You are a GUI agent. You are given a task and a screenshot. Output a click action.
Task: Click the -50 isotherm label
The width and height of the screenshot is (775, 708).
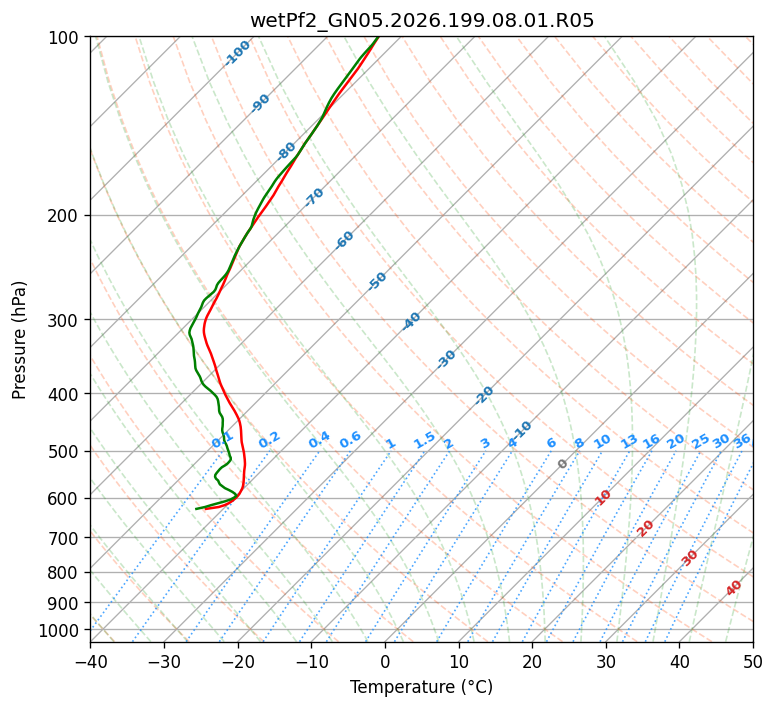(377, 281)
